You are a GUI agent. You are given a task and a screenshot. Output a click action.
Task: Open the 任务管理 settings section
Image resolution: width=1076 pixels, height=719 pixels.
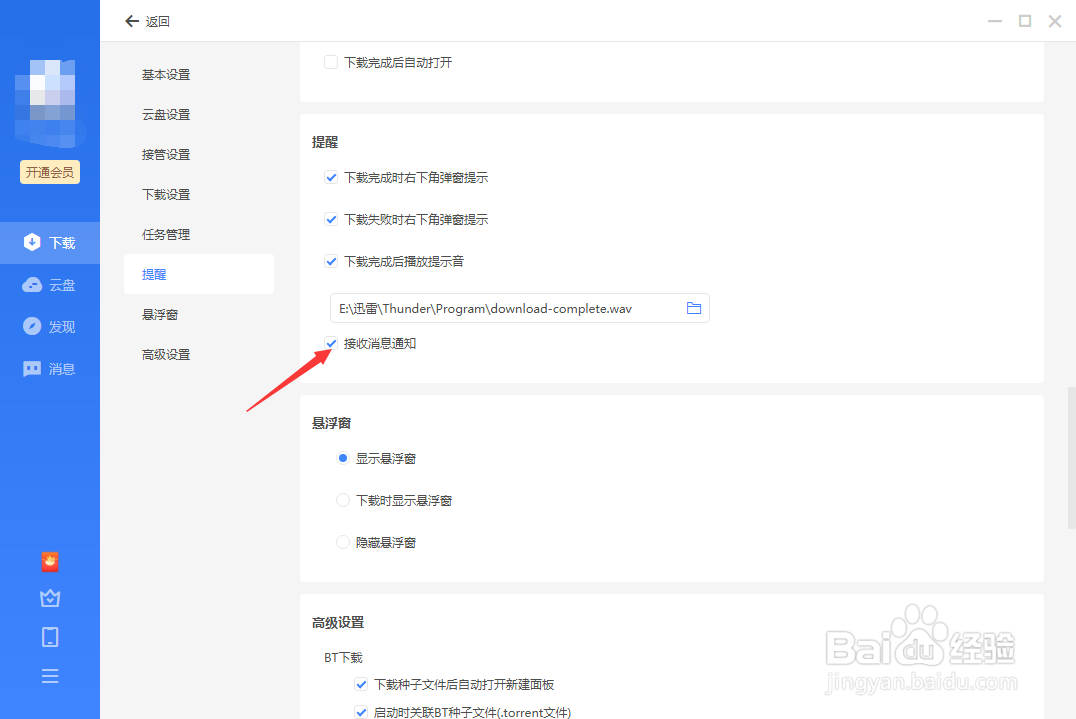pos(166,233)
